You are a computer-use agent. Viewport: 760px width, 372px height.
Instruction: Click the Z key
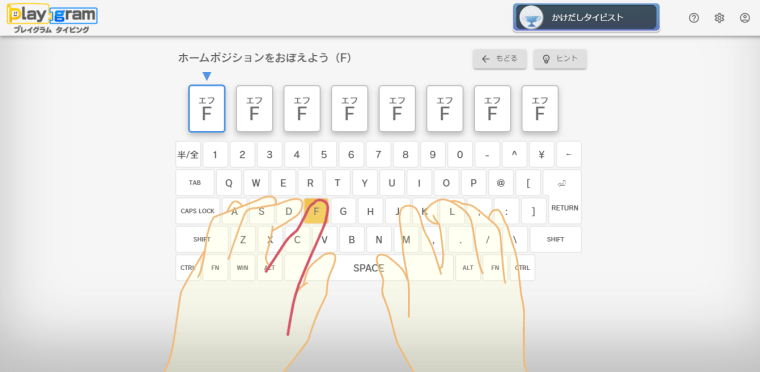tap(243, 239)
